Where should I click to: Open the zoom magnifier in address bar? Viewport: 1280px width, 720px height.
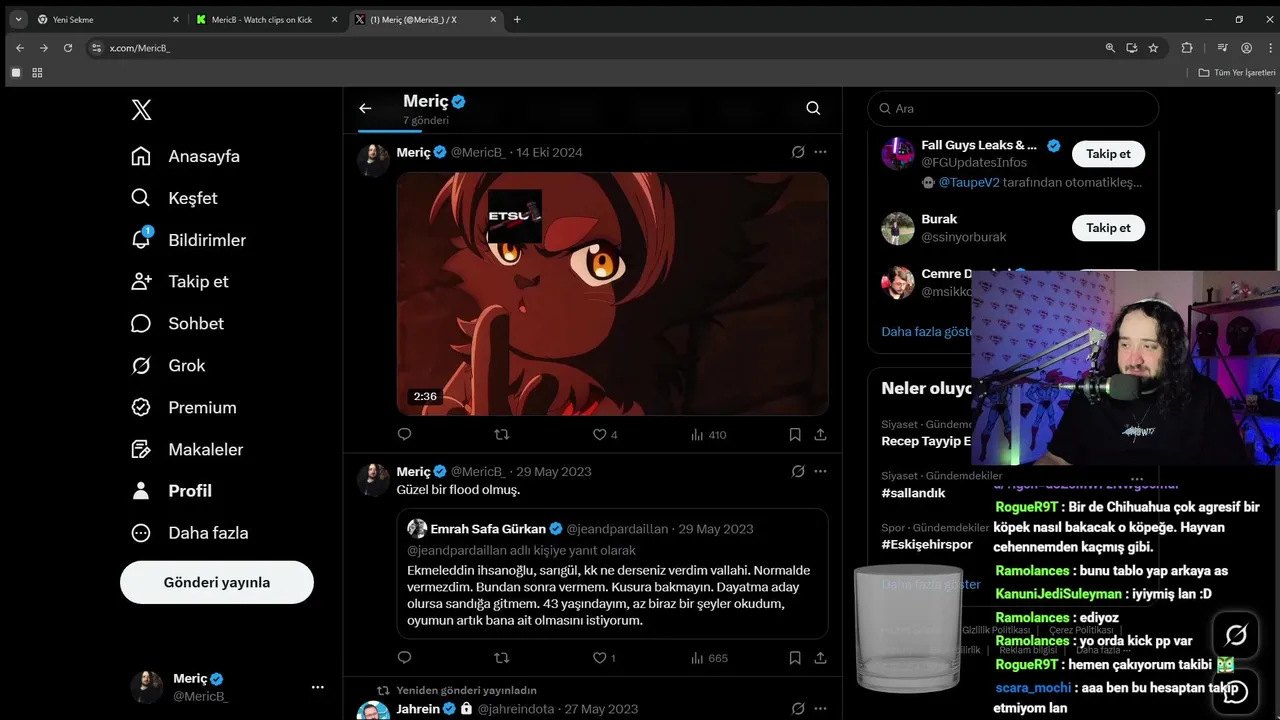1110,47
